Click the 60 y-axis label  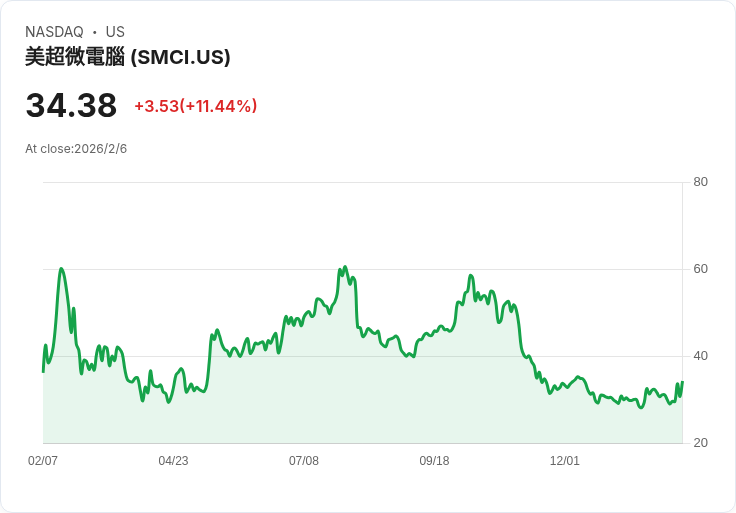(x=701, y=269)
